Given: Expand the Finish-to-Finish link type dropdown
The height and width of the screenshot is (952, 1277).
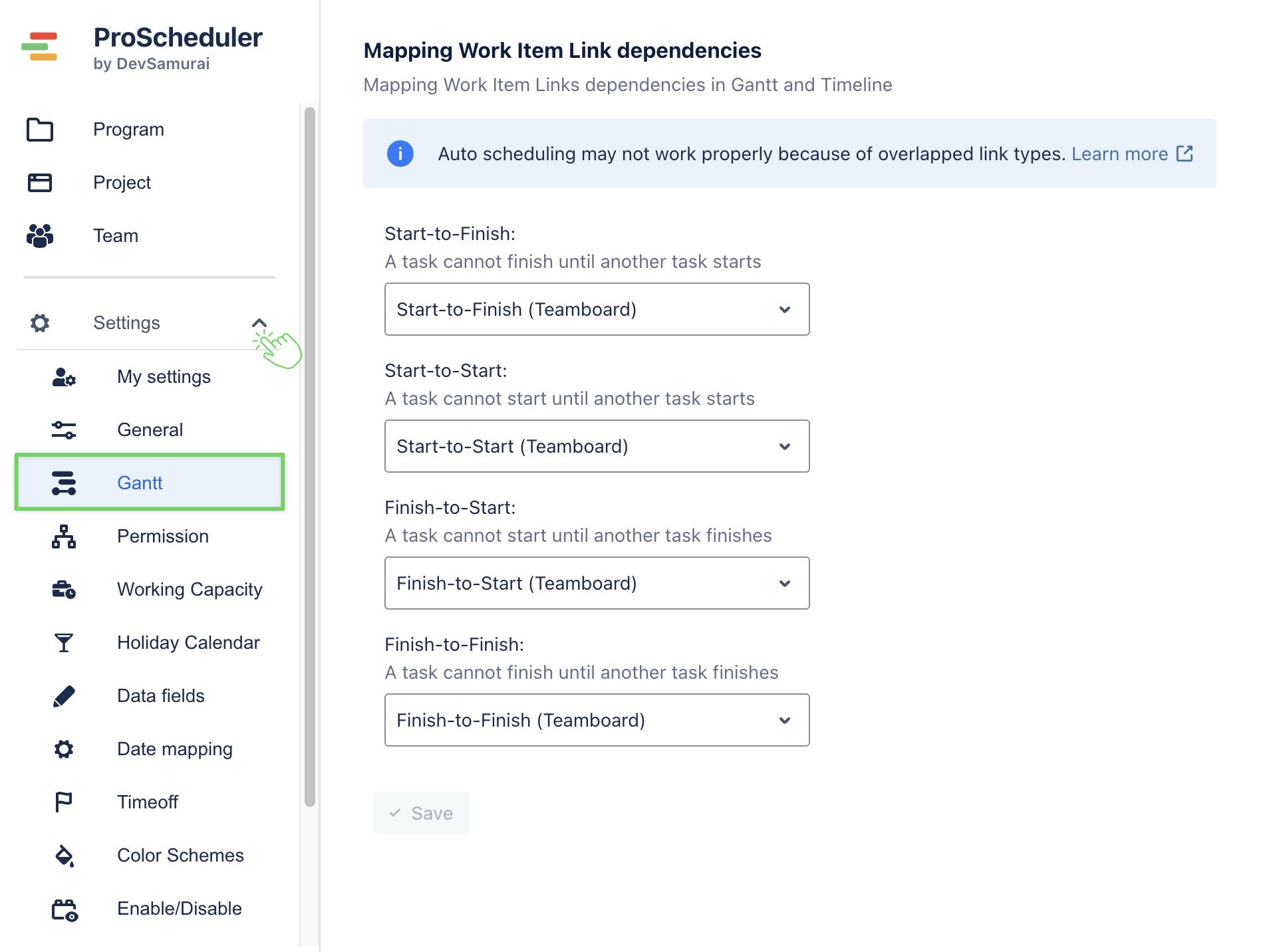Looking at the screenshot, I should click(x=597, y=720).
